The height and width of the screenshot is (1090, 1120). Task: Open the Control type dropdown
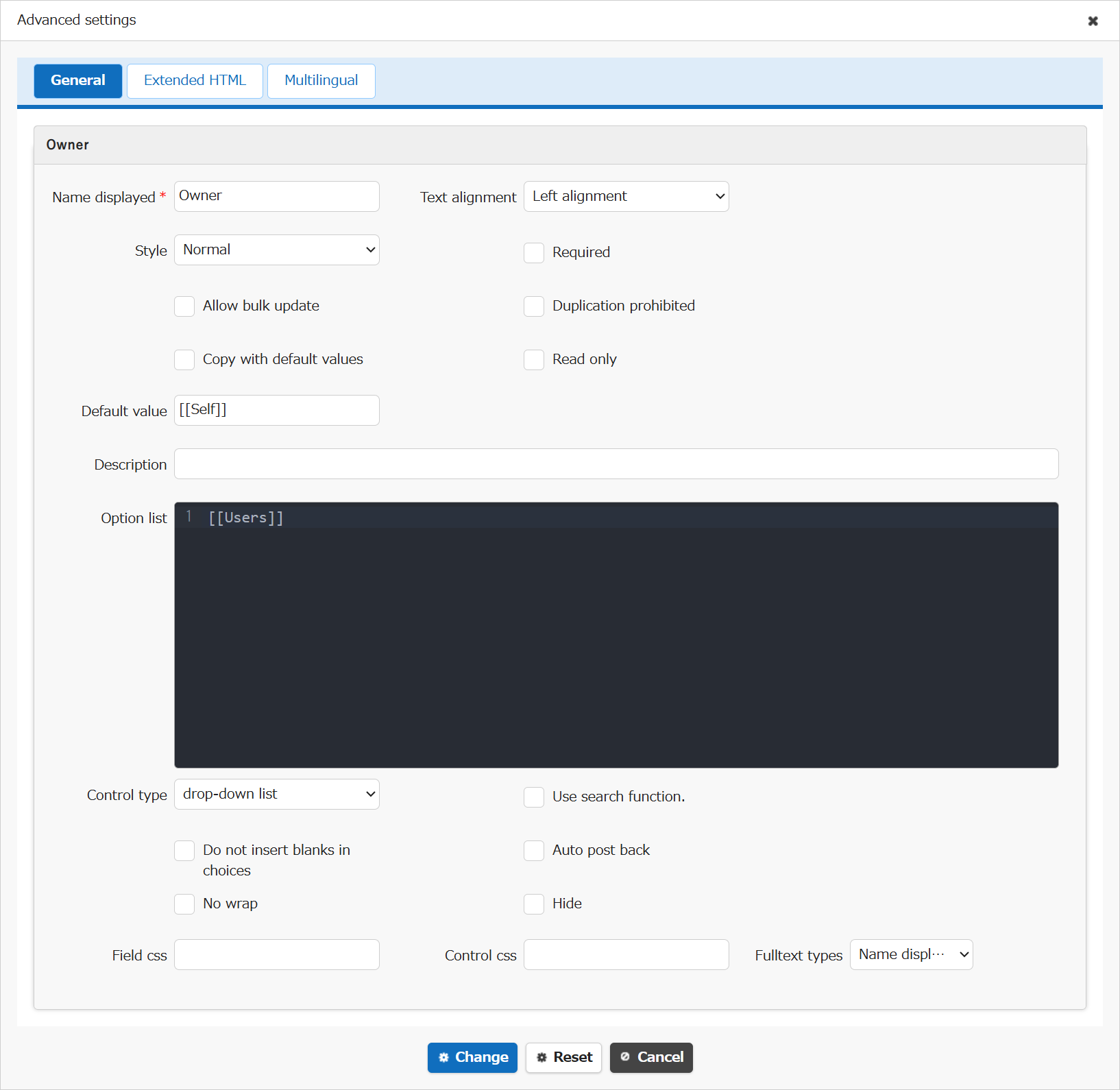277,794
